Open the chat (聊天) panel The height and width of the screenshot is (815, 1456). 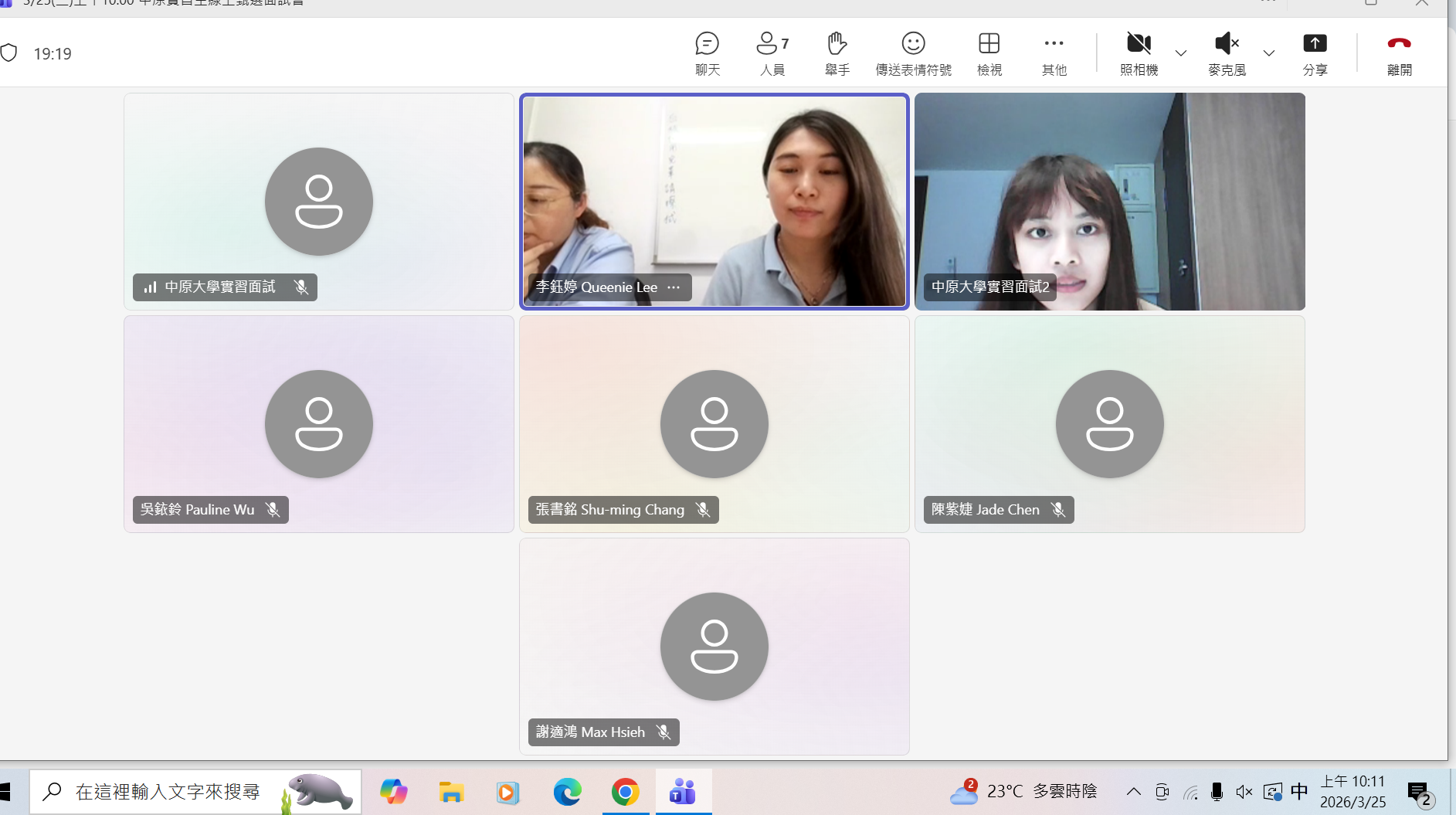point(707,53)
